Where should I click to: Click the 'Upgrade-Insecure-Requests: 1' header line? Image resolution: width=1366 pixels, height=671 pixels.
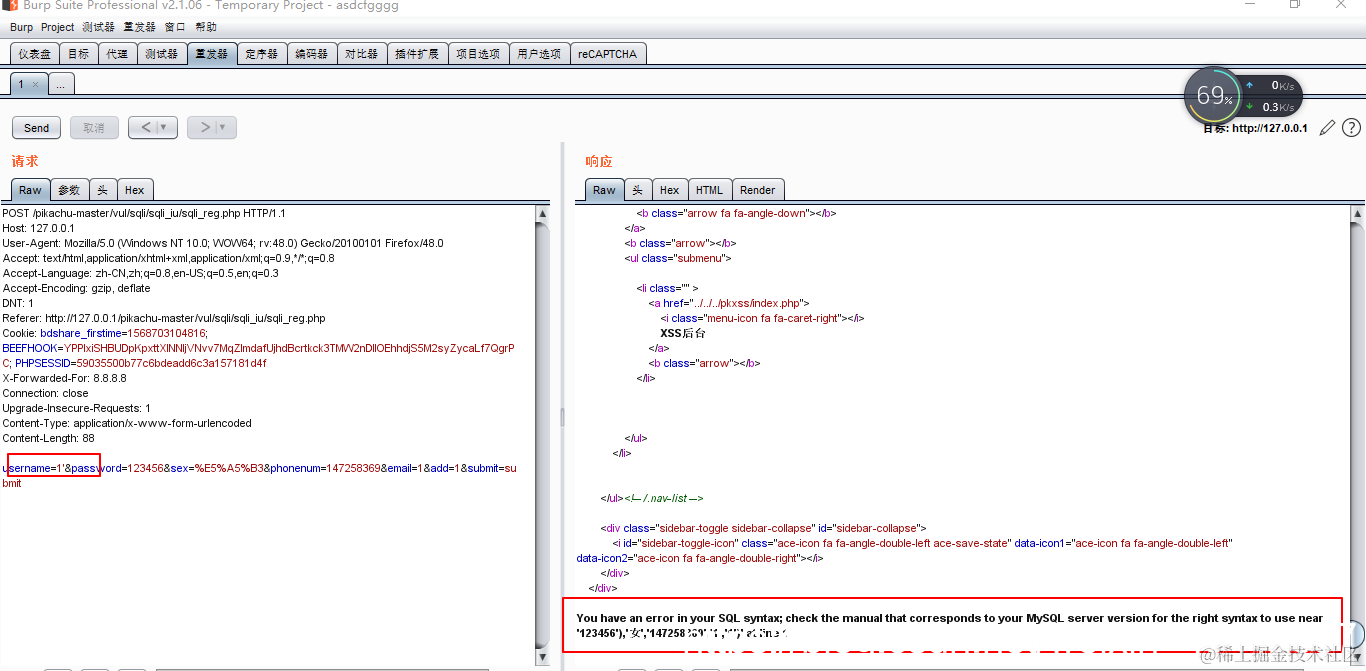click(x=76, y=408)
